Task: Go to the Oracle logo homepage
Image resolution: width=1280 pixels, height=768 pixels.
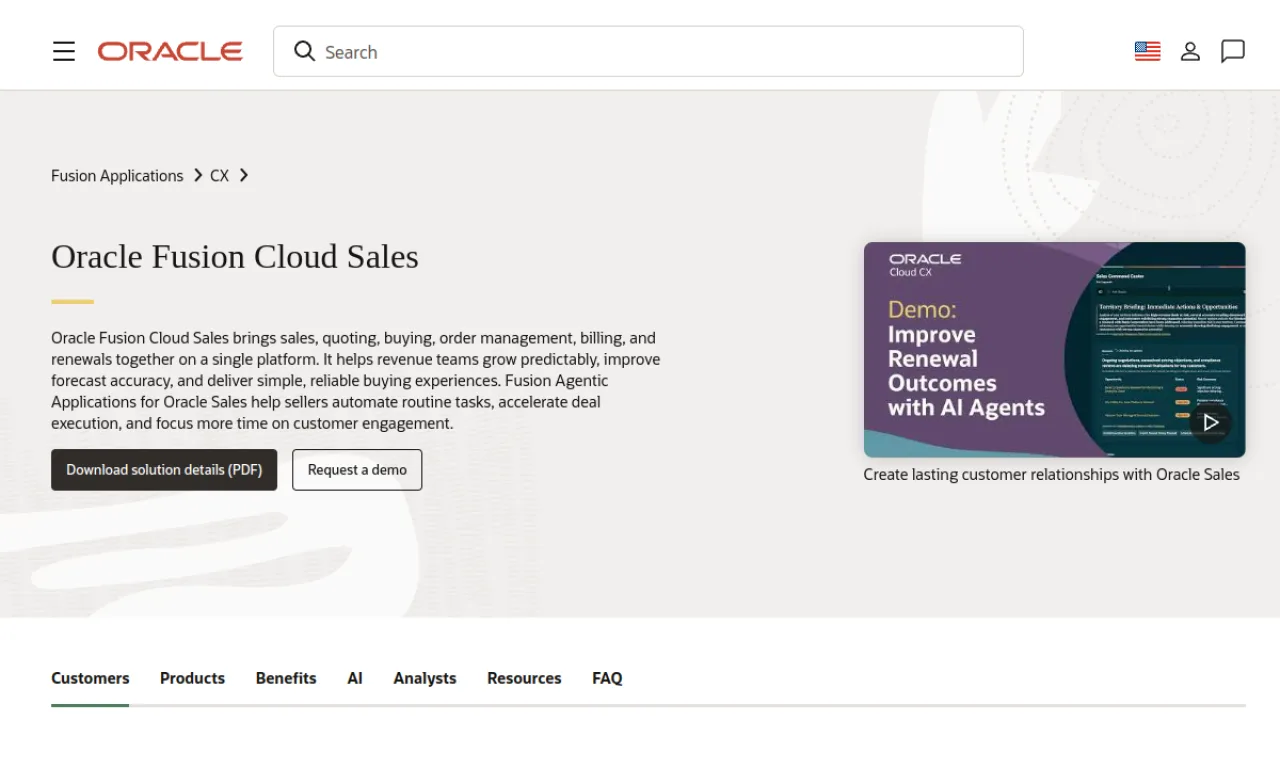Action: 170,51
